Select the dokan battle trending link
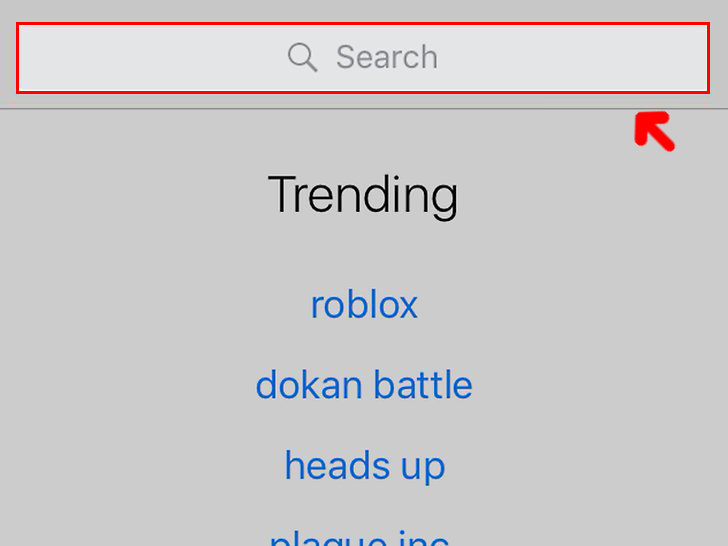Screen dimensions: 728x546 [364, 385]
